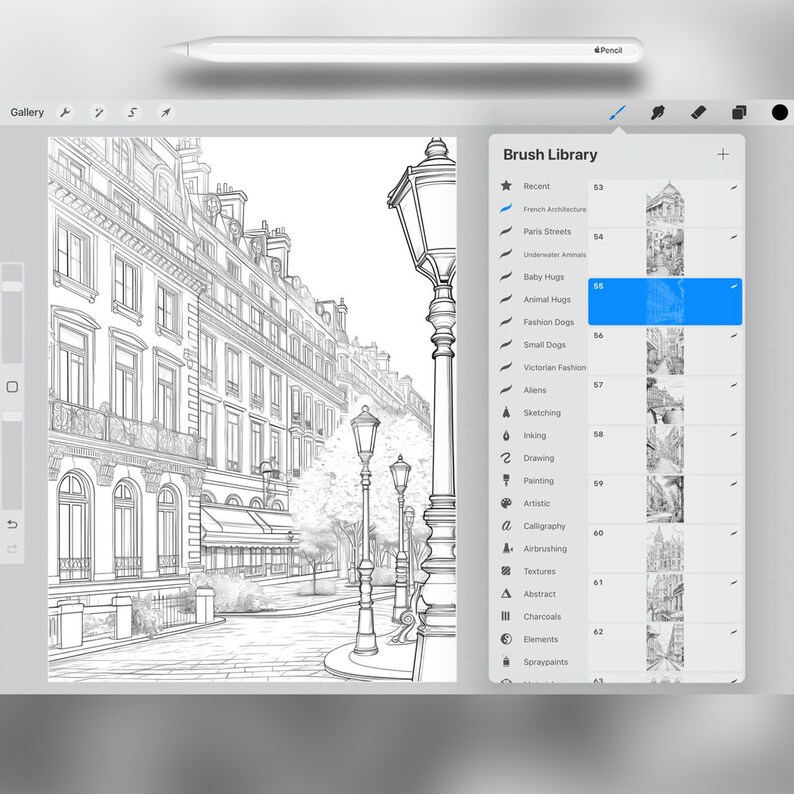Choose brush number 53
The height and width of the screenshot is (794, 794).
coord(665,203)
